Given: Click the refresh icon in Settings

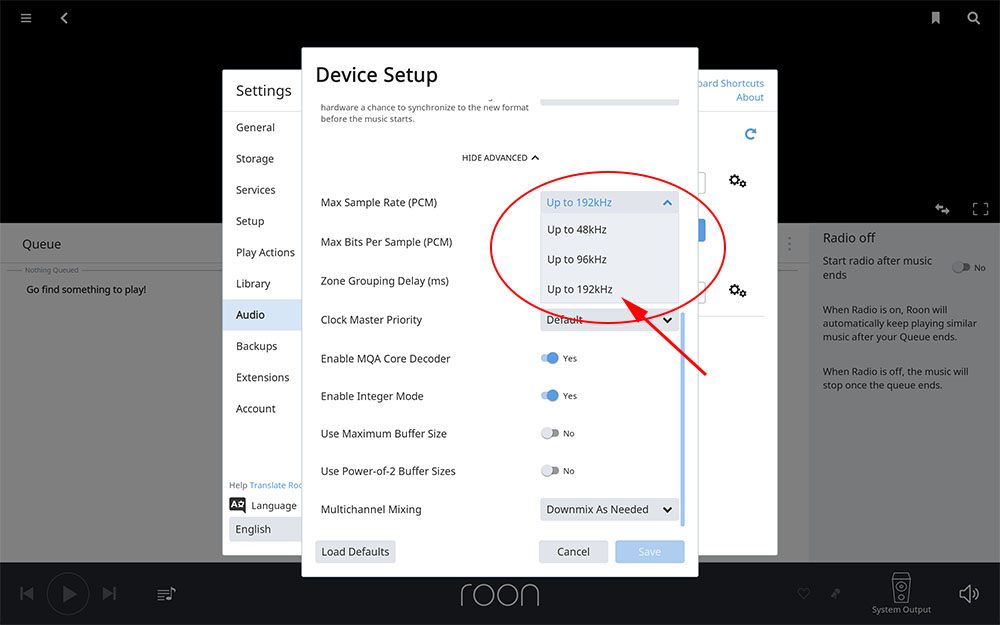Looking at the screenshot, I should [750, 134].
